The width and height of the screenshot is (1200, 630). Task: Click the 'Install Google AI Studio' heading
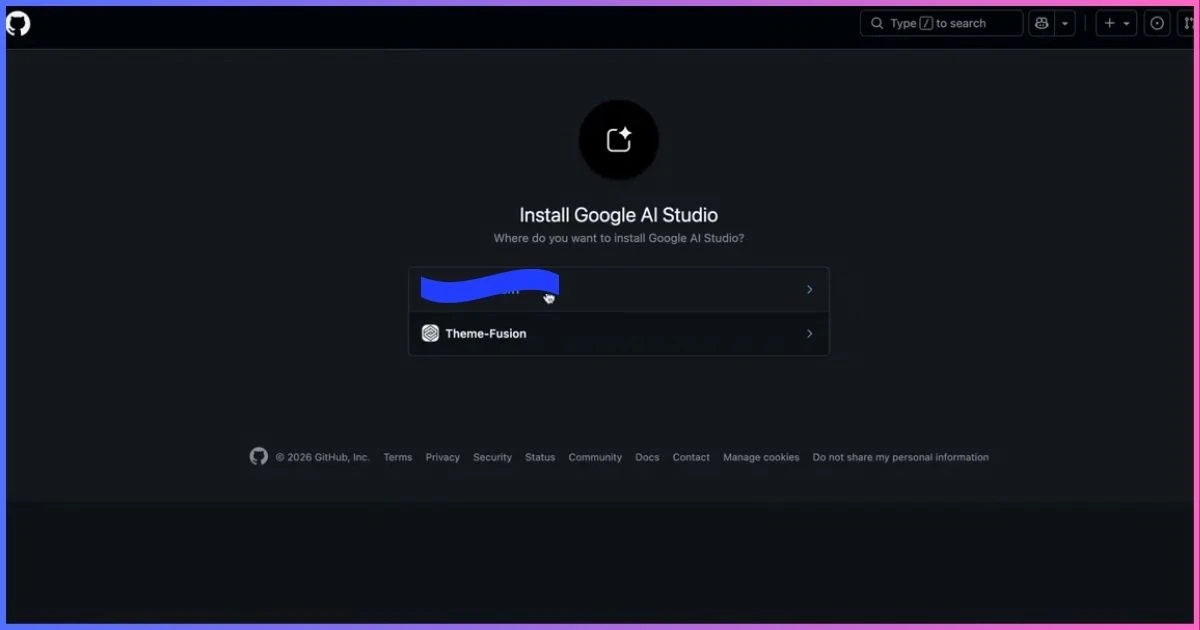619,215
